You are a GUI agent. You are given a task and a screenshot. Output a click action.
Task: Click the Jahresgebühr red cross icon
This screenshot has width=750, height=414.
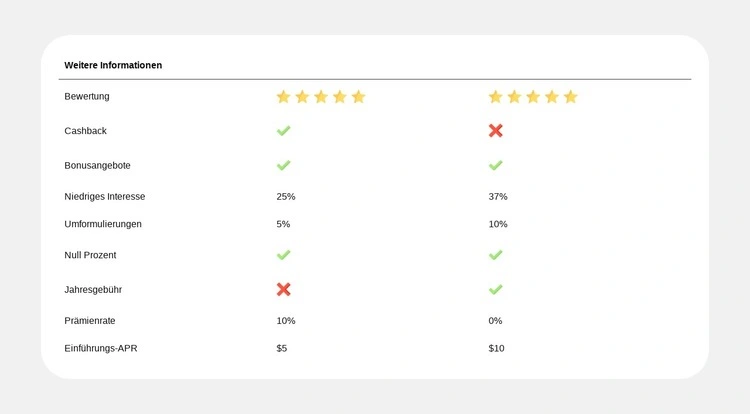click(x=284, y=289)
